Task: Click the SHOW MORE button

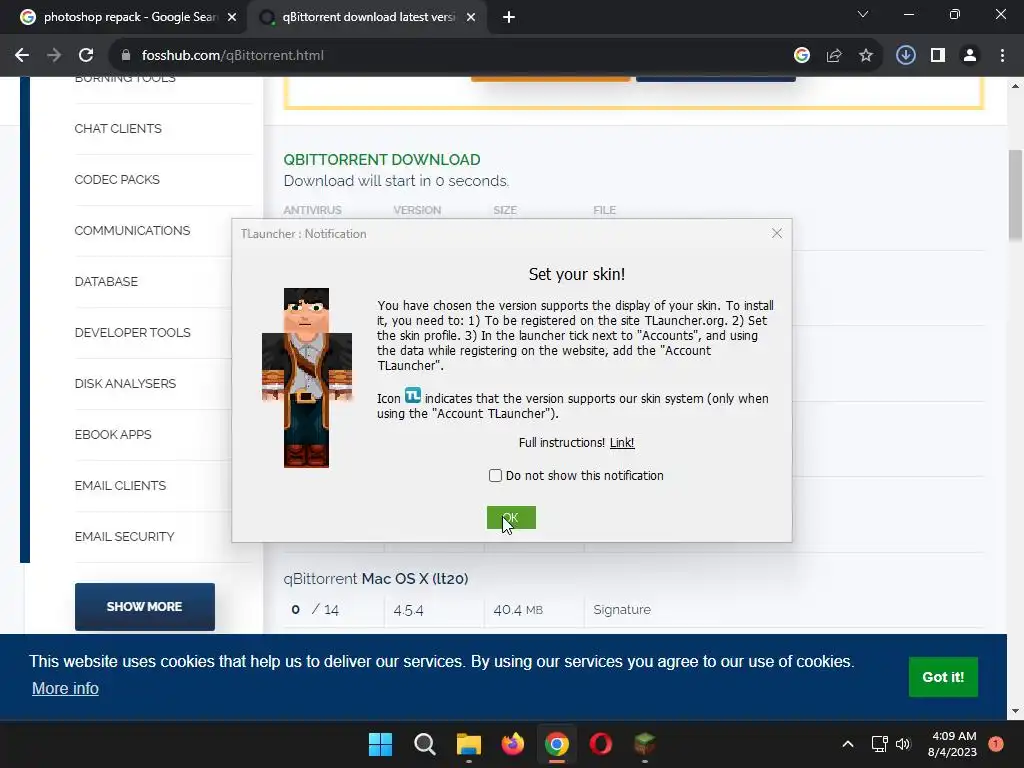Action: click(x=145, y=607)
